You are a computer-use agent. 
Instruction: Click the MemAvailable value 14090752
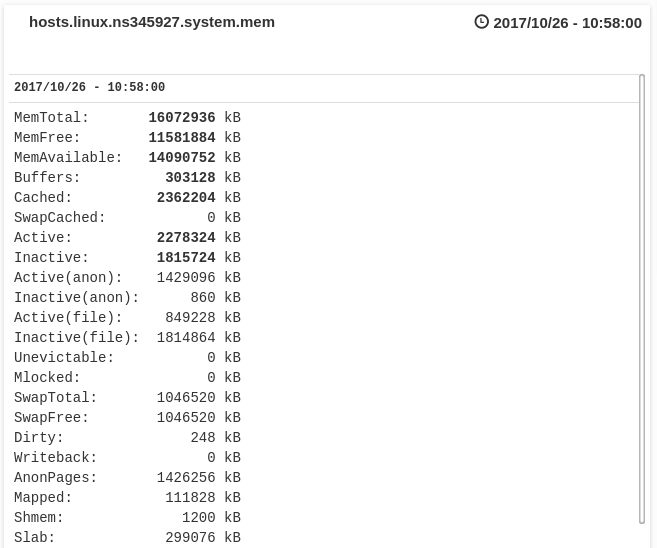182,158
